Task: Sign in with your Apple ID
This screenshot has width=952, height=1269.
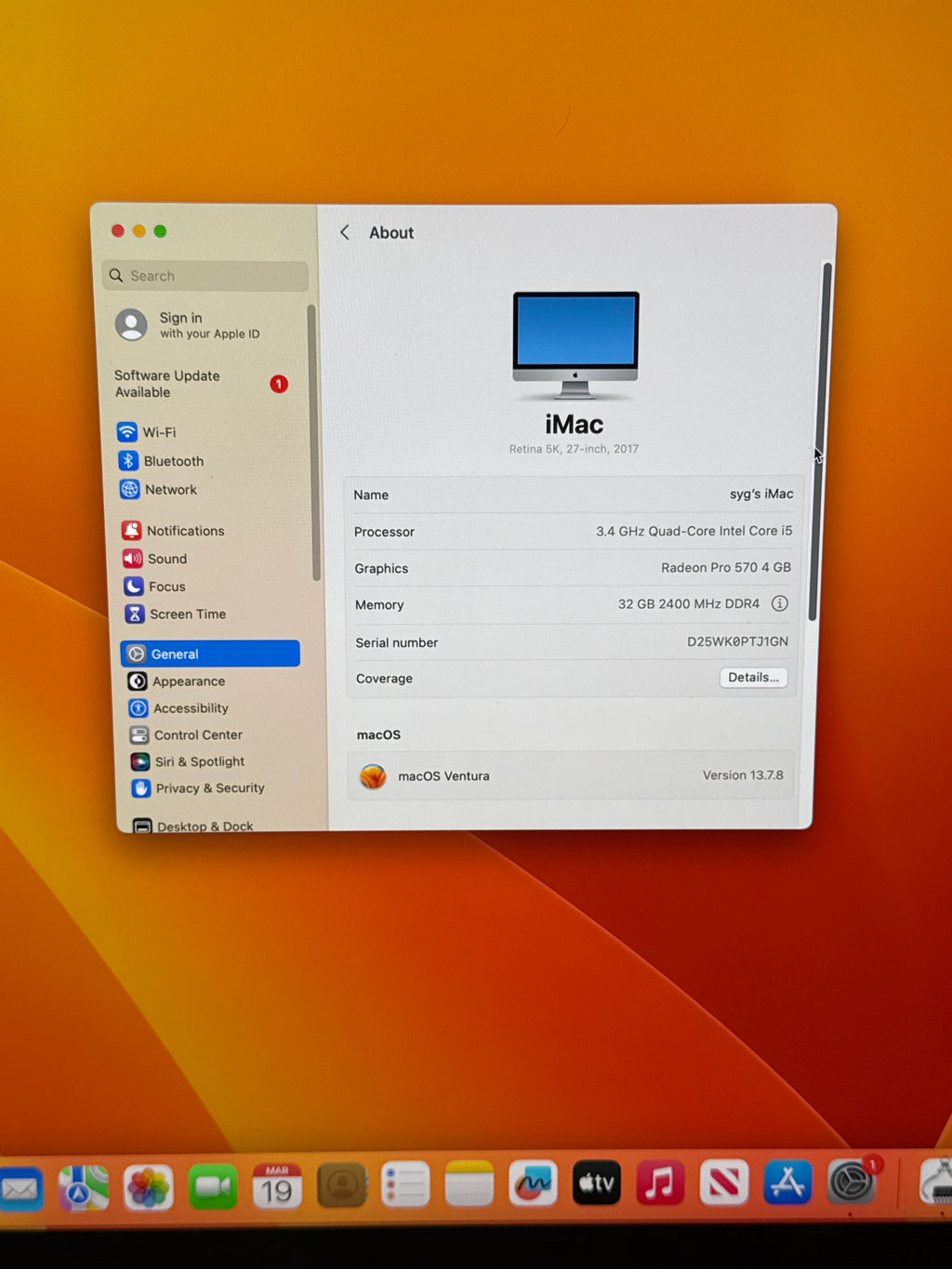Action: tap(188, 325)
